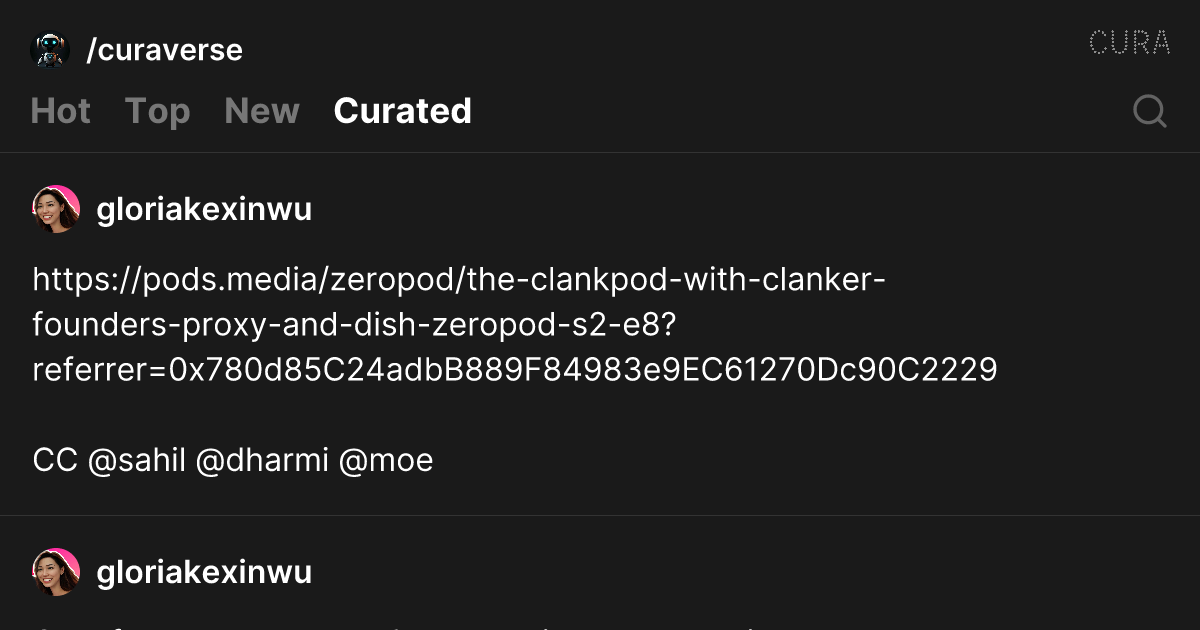Open the first gloriakexinwu profile picture
This screenshot has height=630, width=1200.
56,209
